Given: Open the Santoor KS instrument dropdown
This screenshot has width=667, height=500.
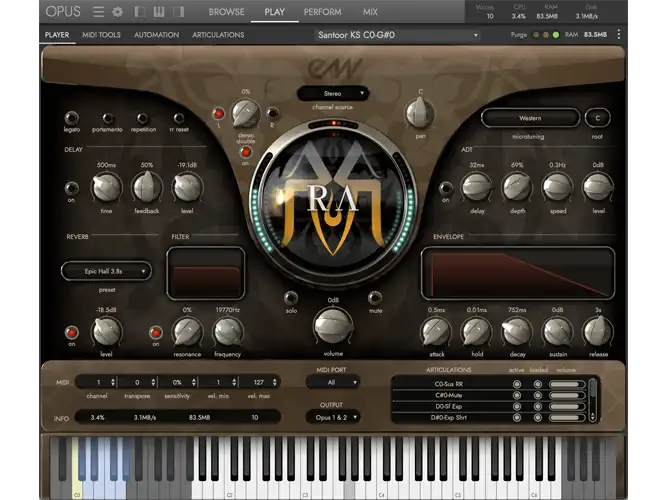Looking at the screenshot, I should 398,35.
